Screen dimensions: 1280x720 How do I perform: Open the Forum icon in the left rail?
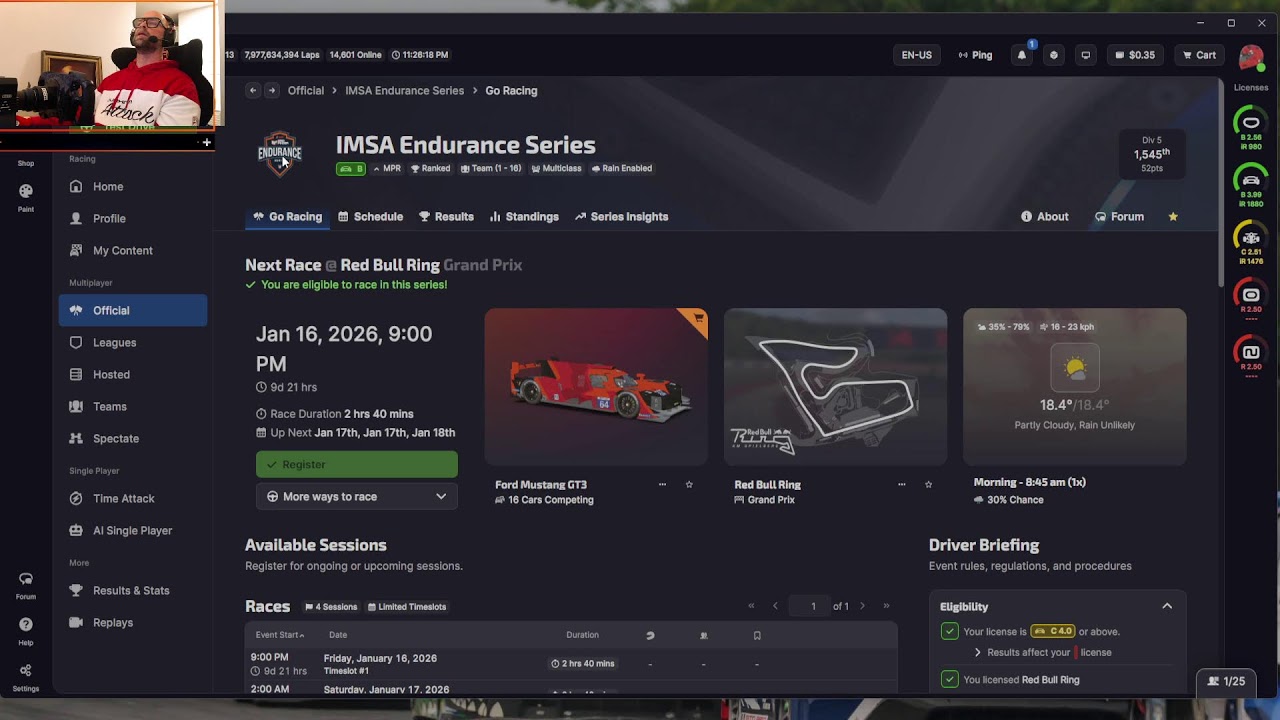pyautogui.click(x=26, y=585)
